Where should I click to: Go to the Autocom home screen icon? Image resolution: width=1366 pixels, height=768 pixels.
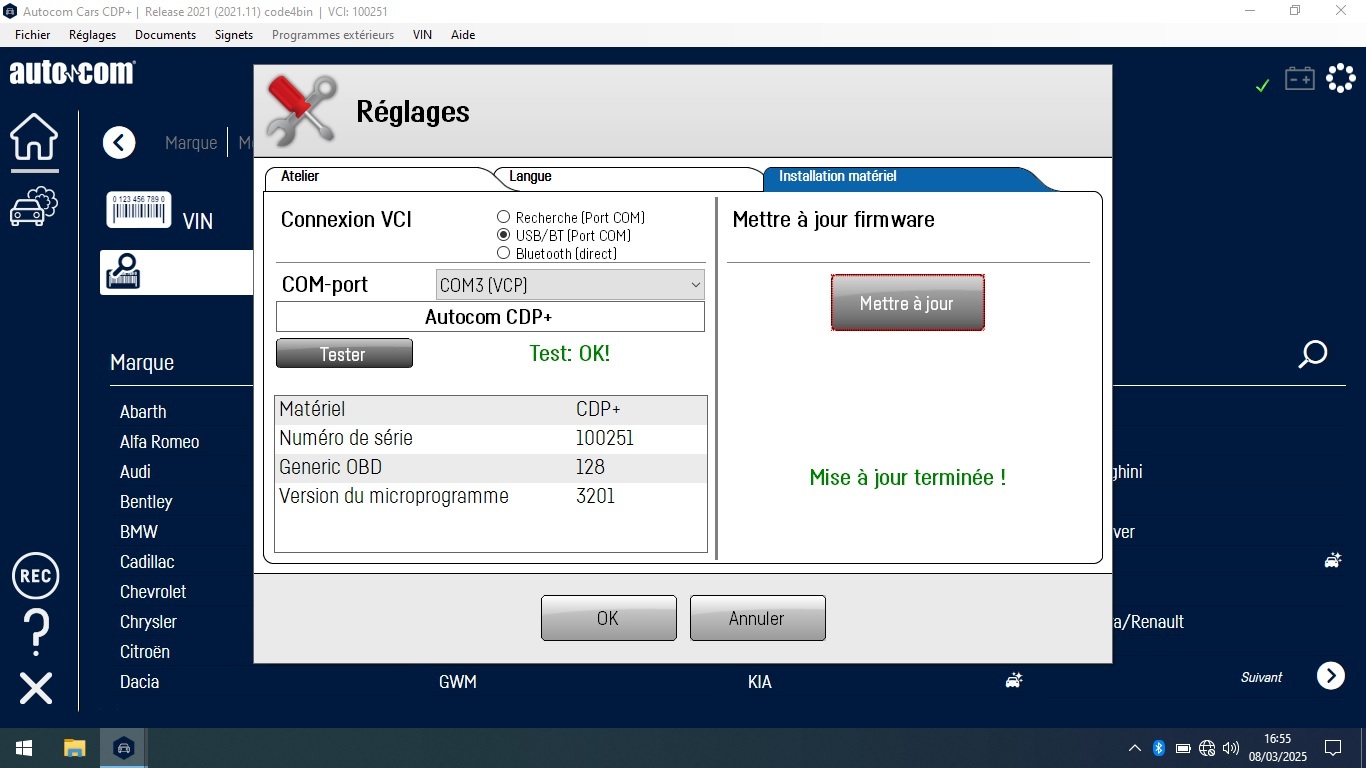pos(35,136)
